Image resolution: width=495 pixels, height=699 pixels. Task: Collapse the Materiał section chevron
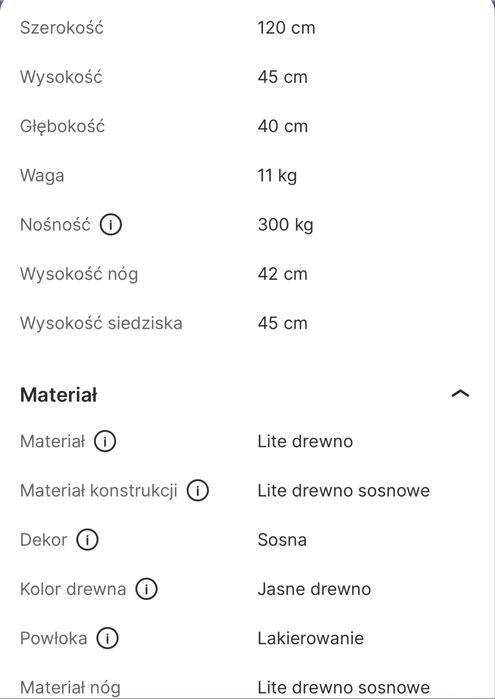pos(461,394)
